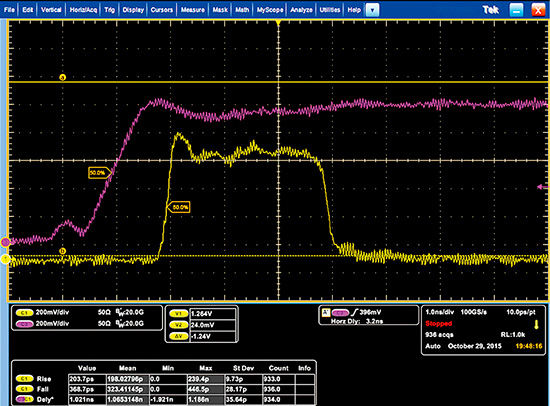Open the Cursors menu
This screenshot has width=550, height=406.
pyautogui.click(x=161, y=10)
